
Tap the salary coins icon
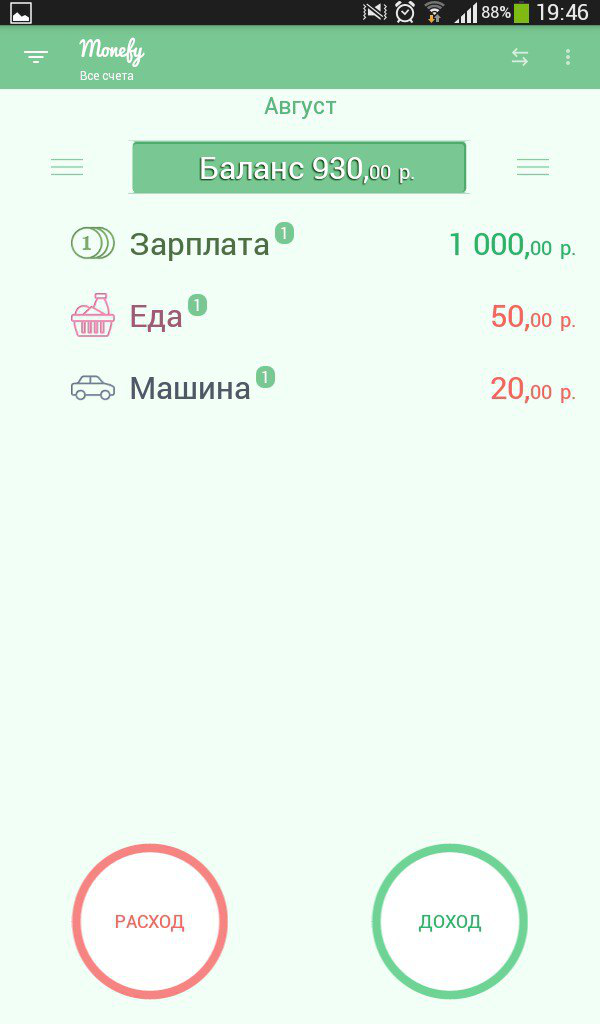click(x=92, y=243)
